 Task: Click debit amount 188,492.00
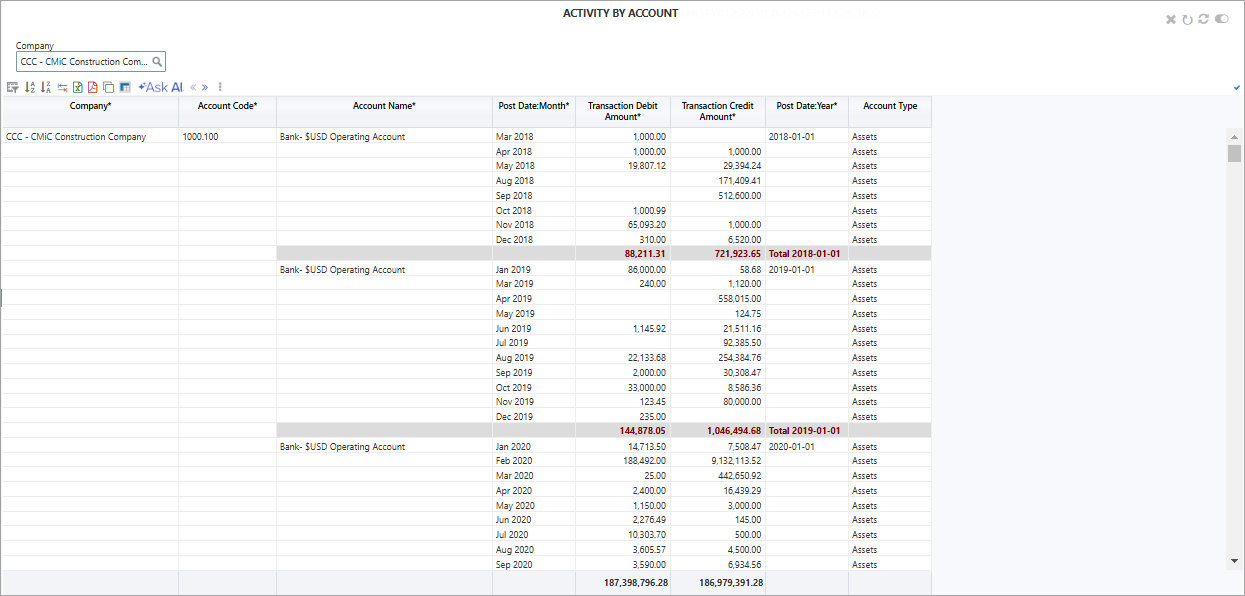coord(644,461)
